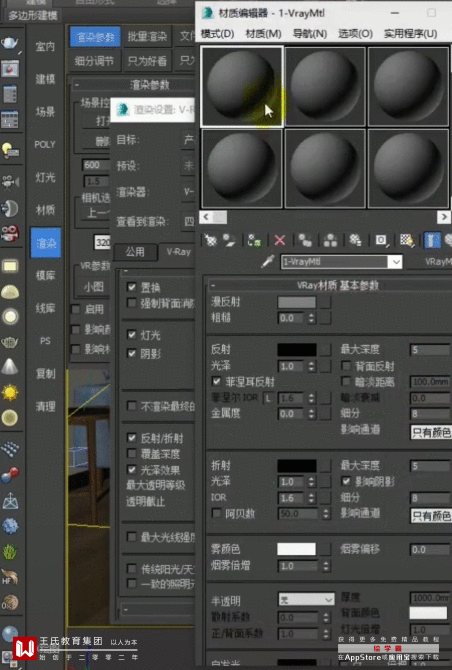Click the grid table icon in left toolbar
This screenshot has width=452, height=670.
pos(9,120)
